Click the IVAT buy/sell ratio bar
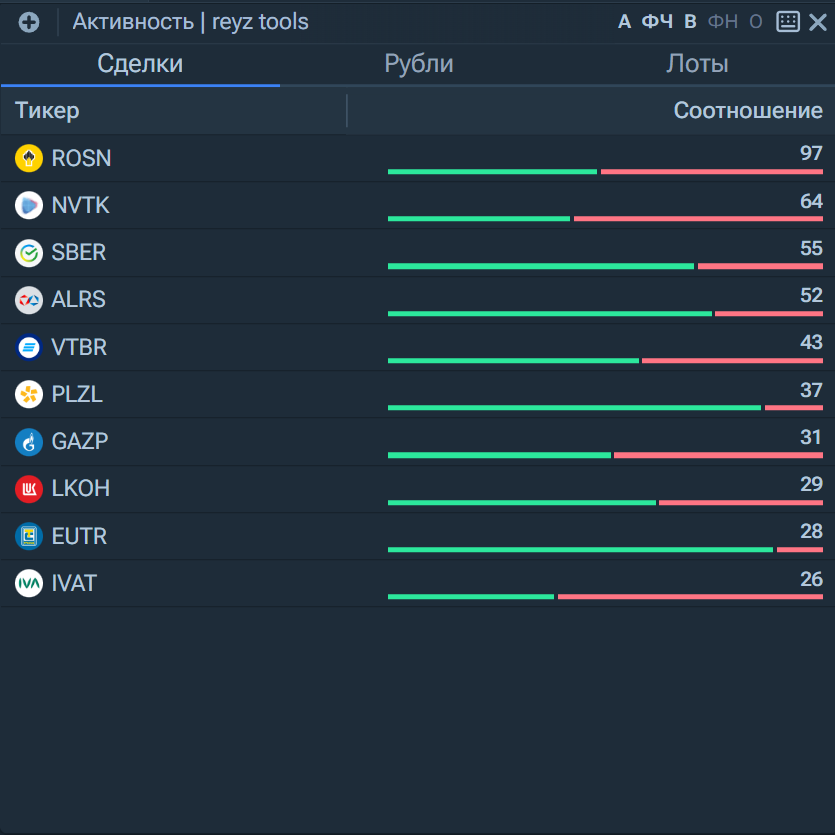 [605, 597]
